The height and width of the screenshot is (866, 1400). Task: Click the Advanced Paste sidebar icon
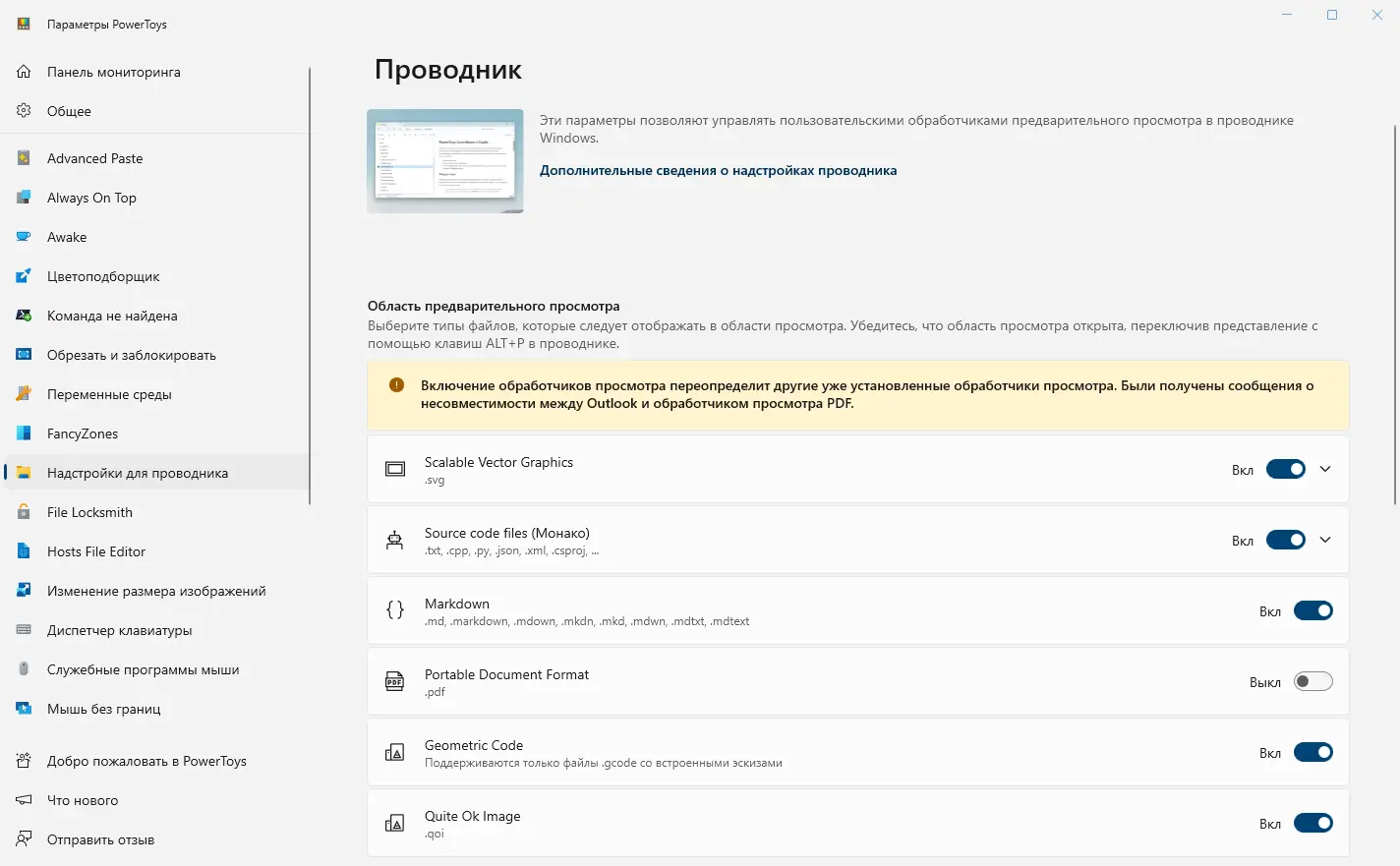click(24, 158)
